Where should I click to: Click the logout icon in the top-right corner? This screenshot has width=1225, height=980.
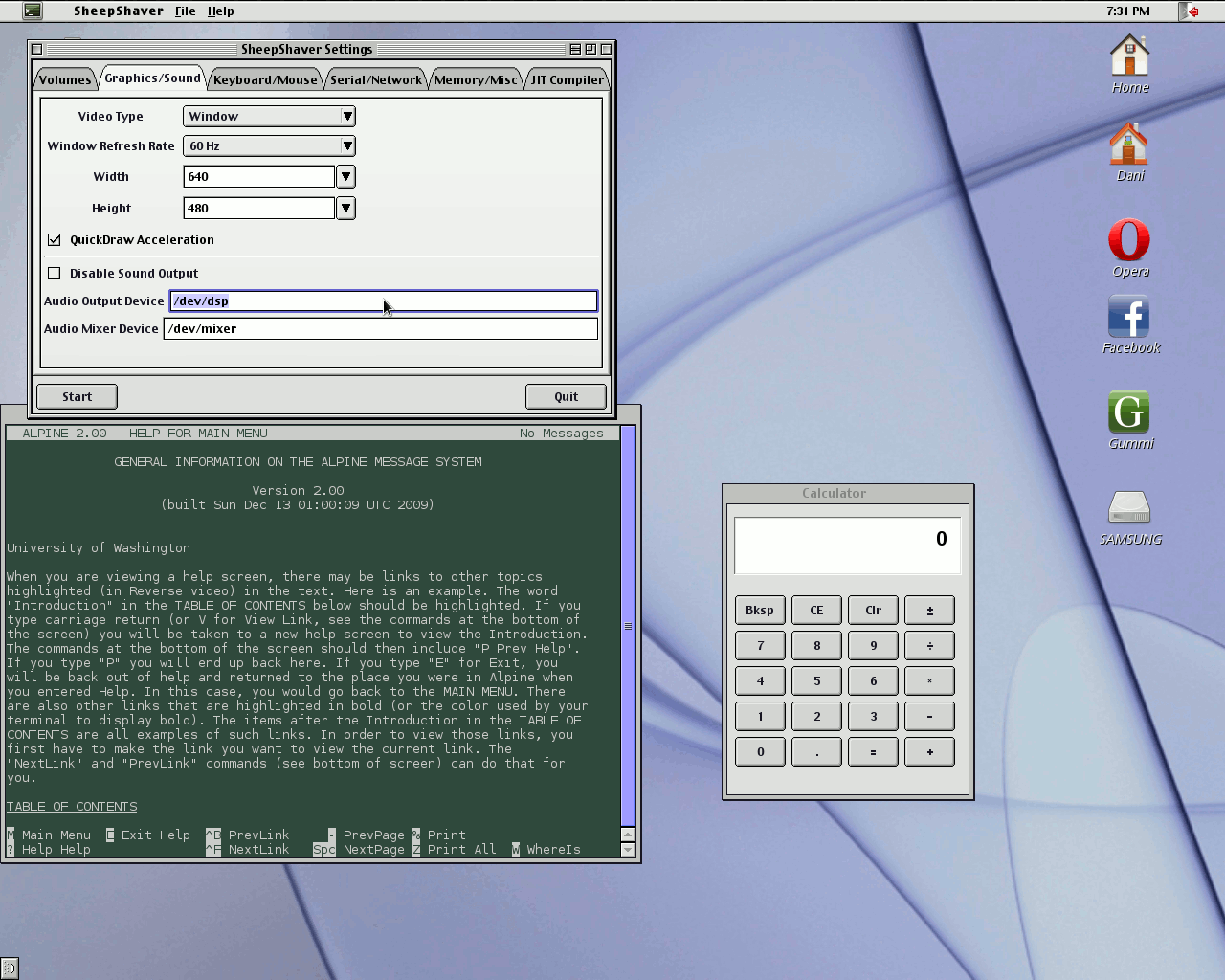coord(1189,11)
